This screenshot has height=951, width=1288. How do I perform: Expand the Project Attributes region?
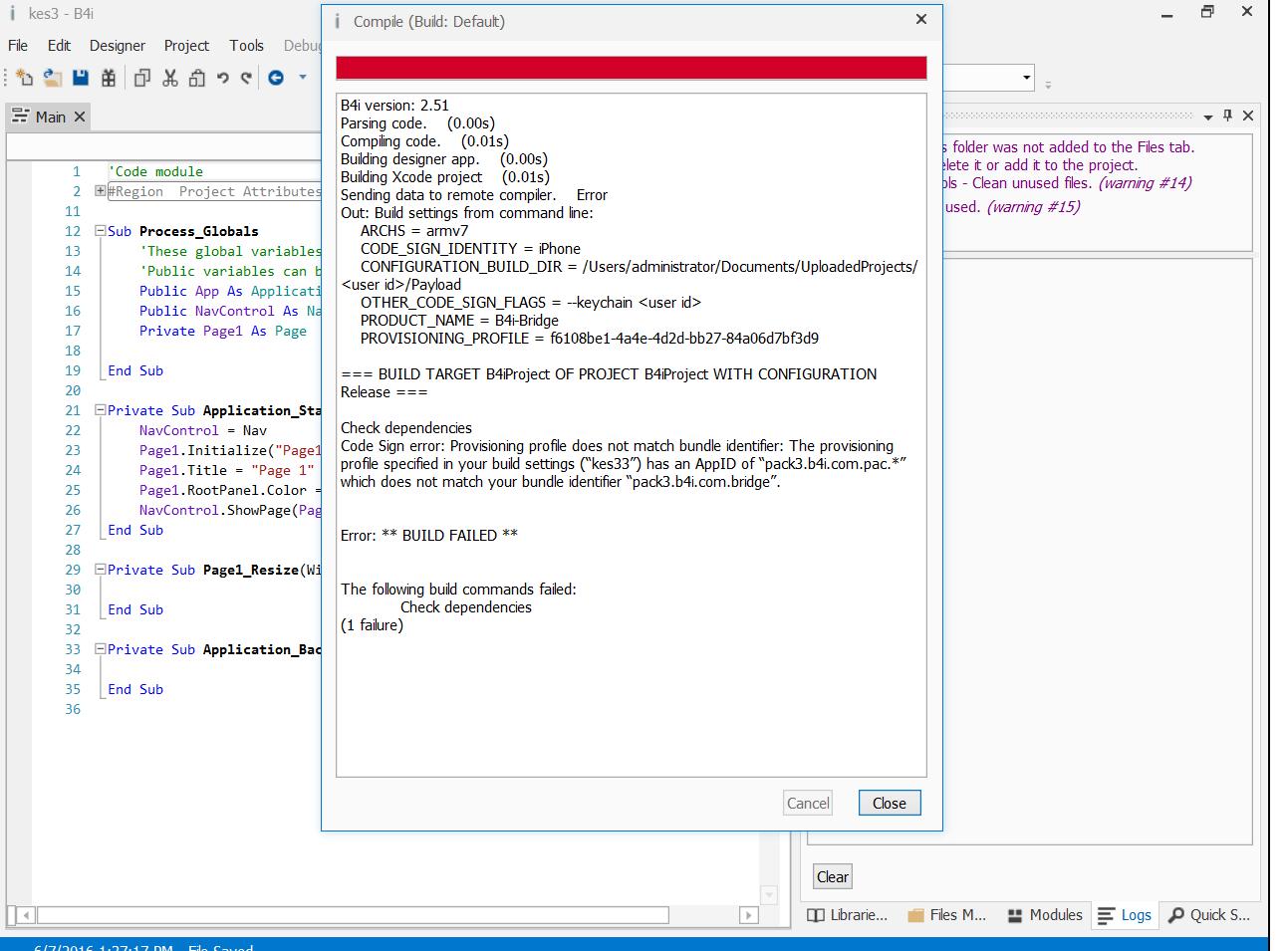pyautogui.click(x=100, y=191)
